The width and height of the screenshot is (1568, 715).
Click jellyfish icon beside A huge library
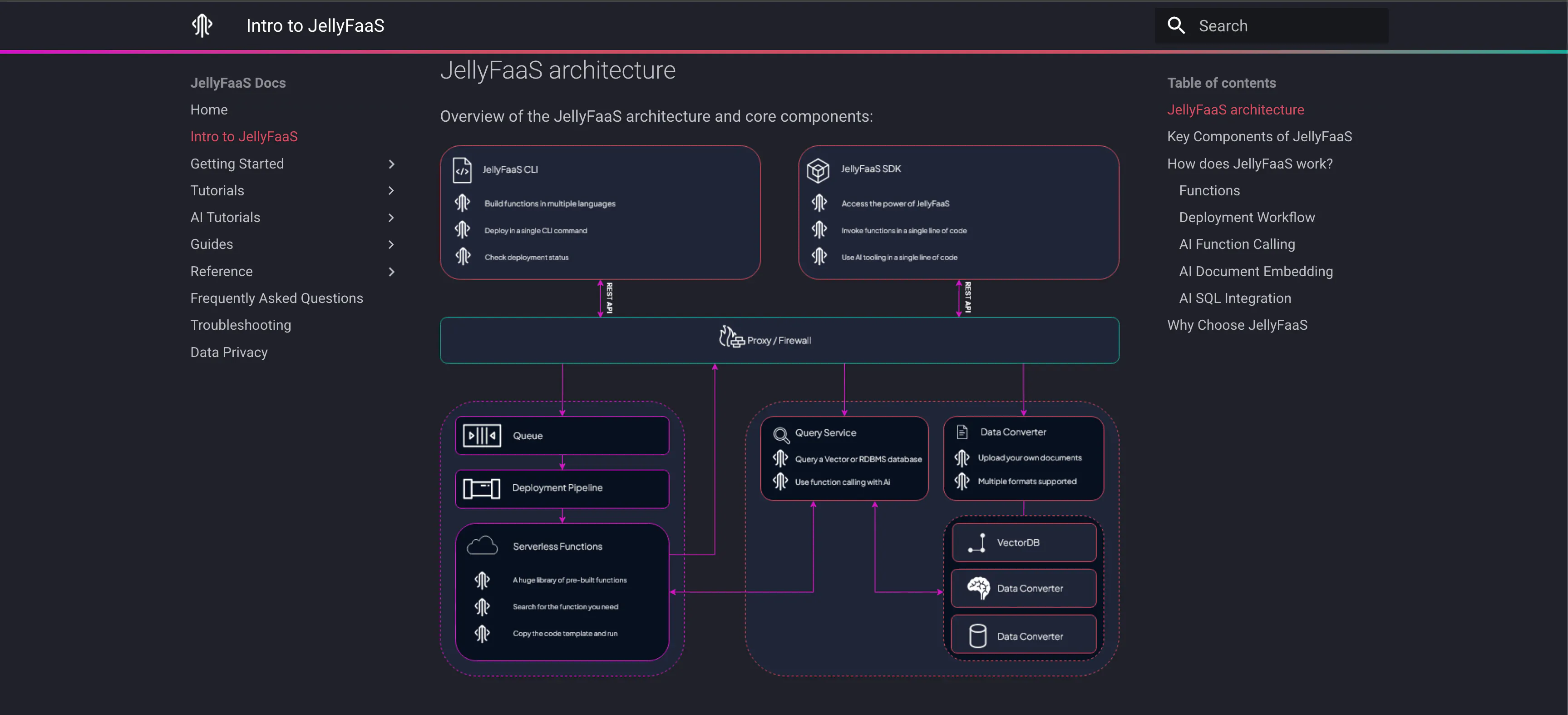tap(482, 581)
